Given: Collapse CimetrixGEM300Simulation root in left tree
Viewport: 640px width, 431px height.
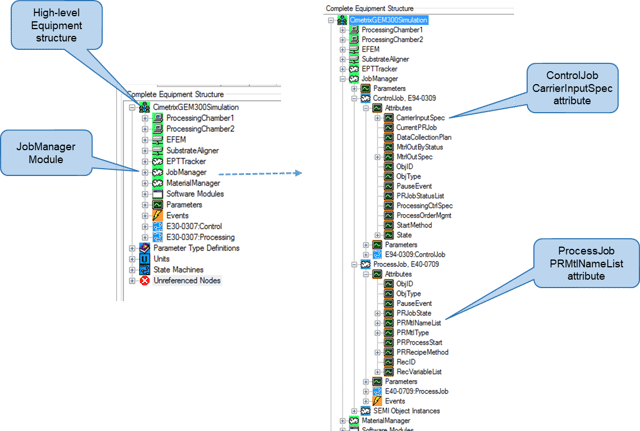Looking at the screenshot, I should 132,107.
